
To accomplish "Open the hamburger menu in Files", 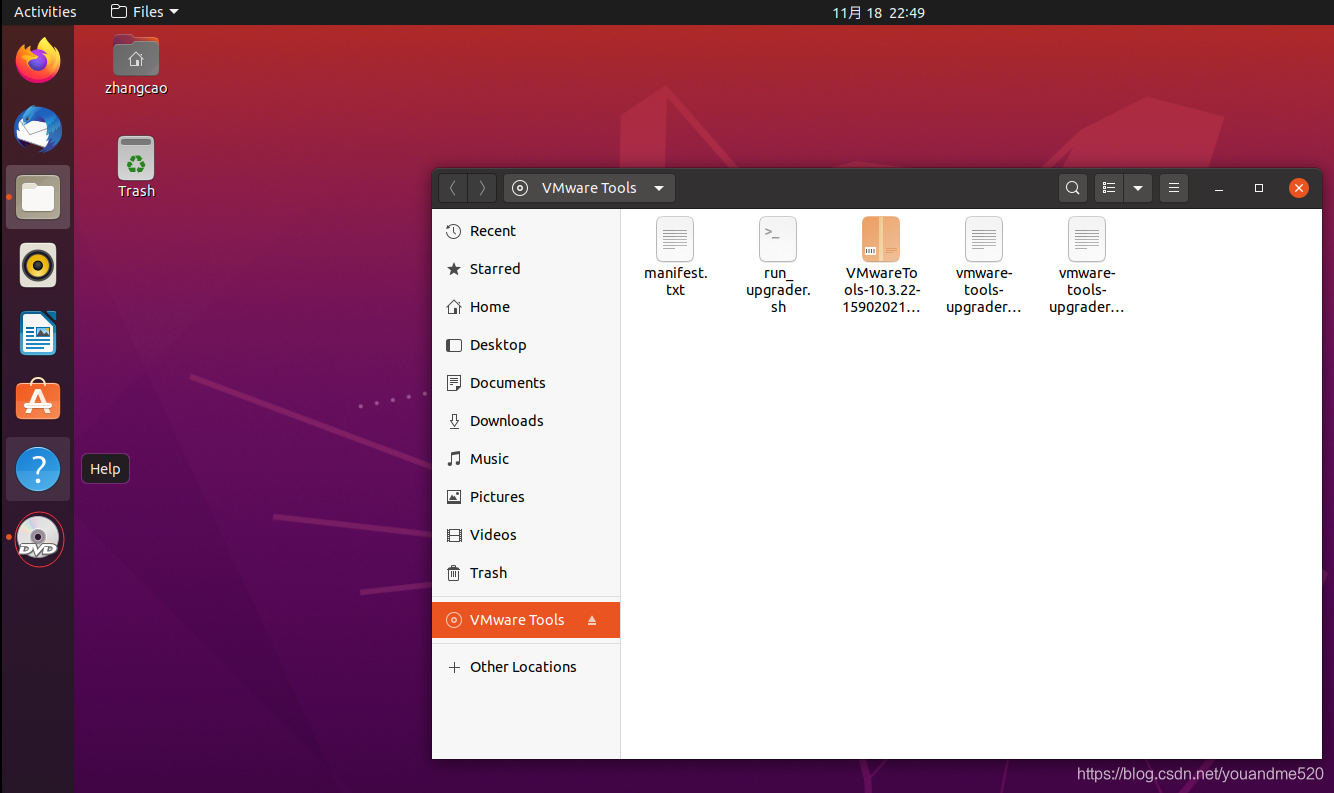I will [1174, 188].
